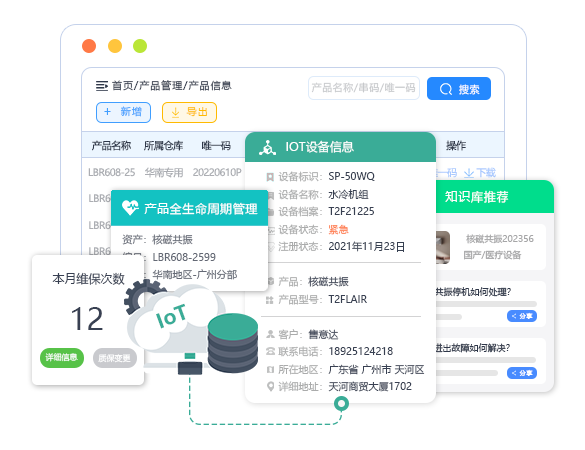The image size is (585, 450).
Task: Click the yellow window dot
Action: click(115, 46)
